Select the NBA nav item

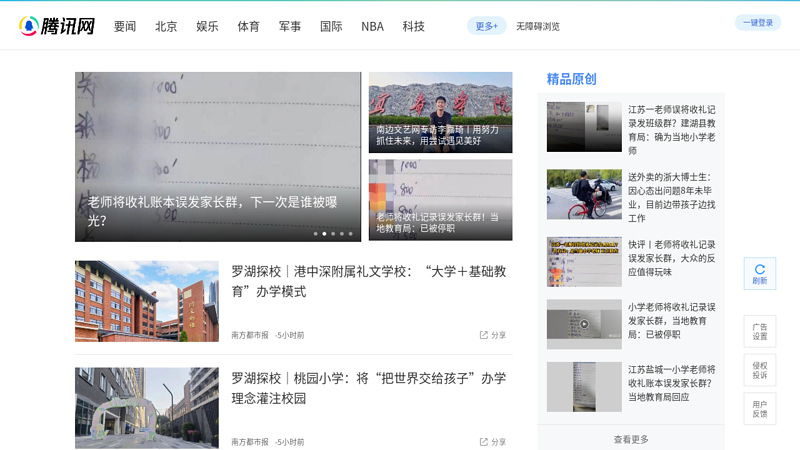(372, 27)
